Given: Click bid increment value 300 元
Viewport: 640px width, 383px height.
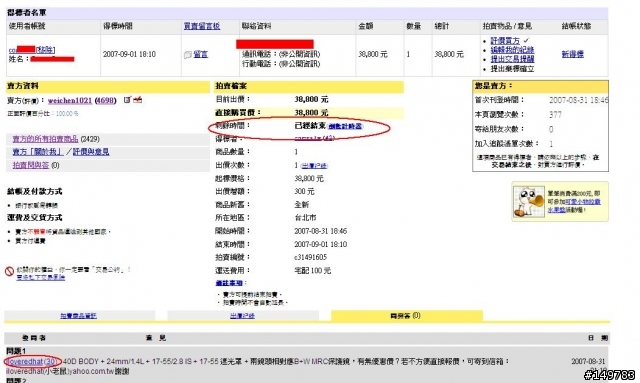Looking at the screenshot, I should [304, 191].
